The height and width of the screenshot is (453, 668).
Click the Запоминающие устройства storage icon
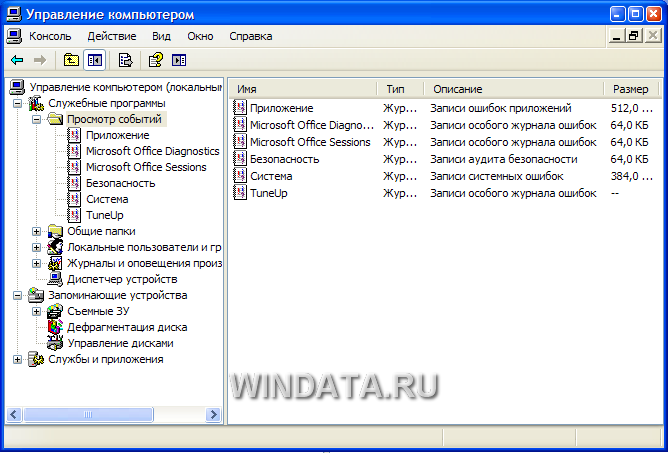click(36, 295)
